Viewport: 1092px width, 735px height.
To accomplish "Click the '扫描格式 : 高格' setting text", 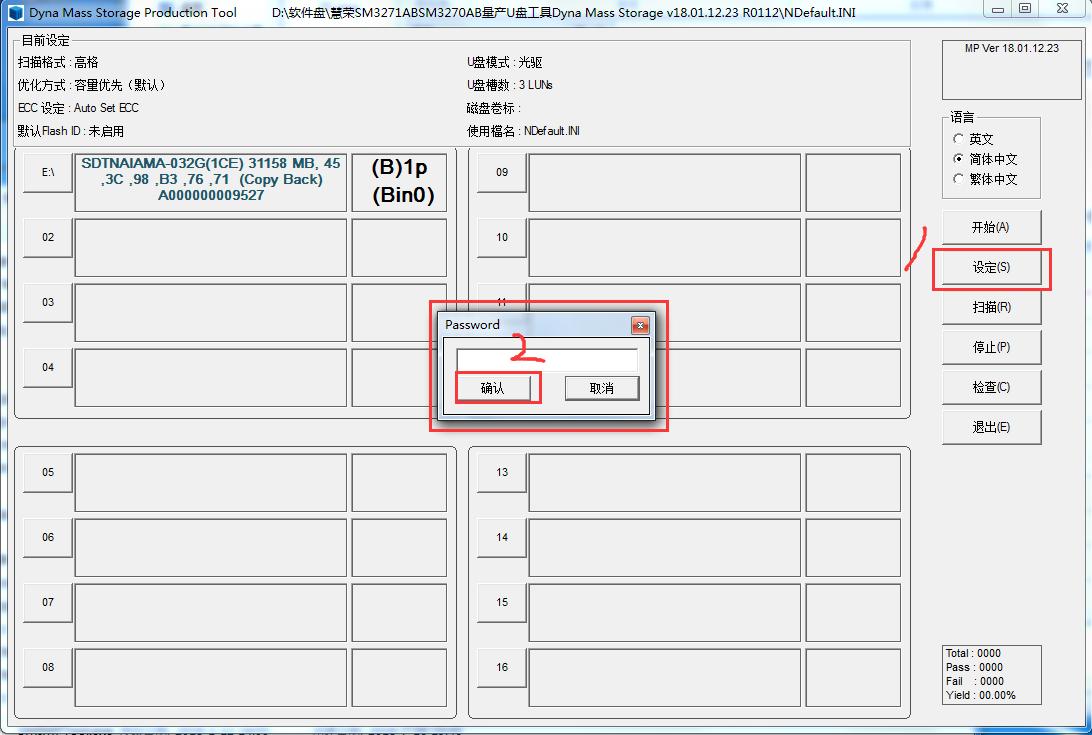I will [x=58, y=63].
